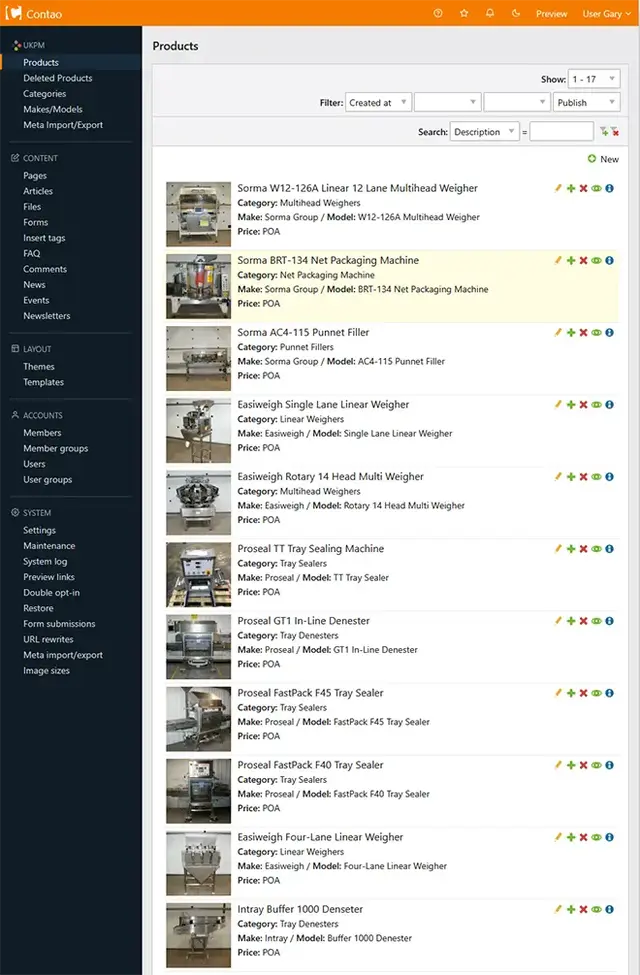Edit the Sorma W12-126A product with the pencil icon
Image resolution: width=640 pixels, height=975 pixels.
558,188
